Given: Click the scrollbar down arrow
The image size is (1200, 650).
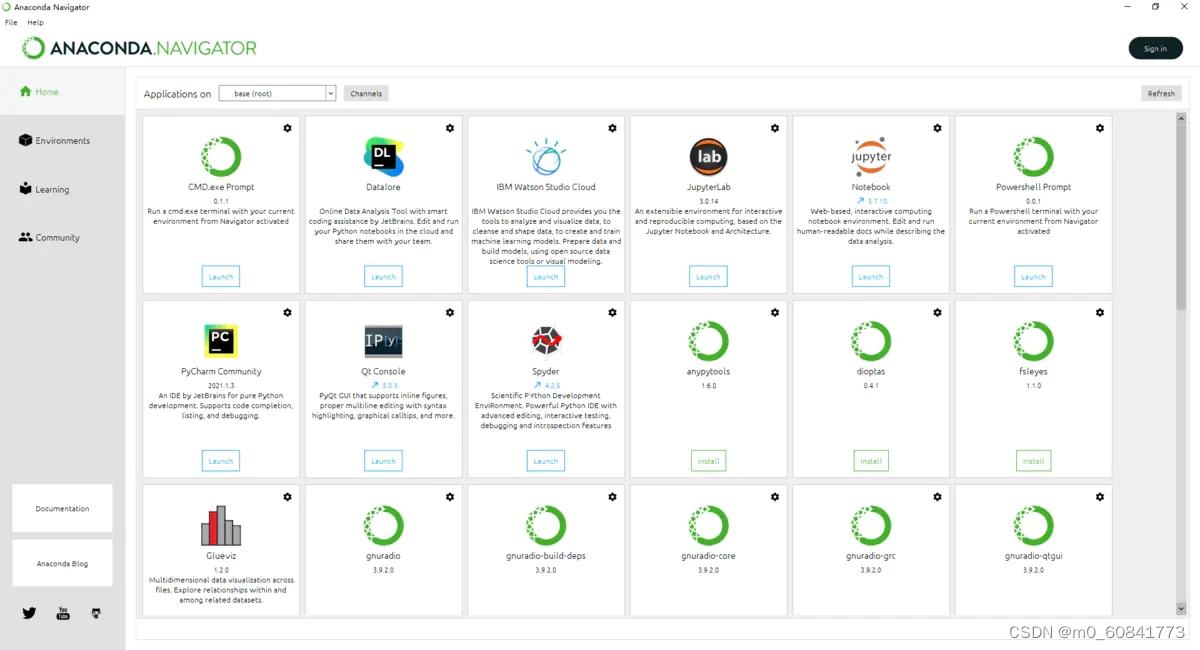Looking at the screenshot, I should click(x=1181, y=609).
